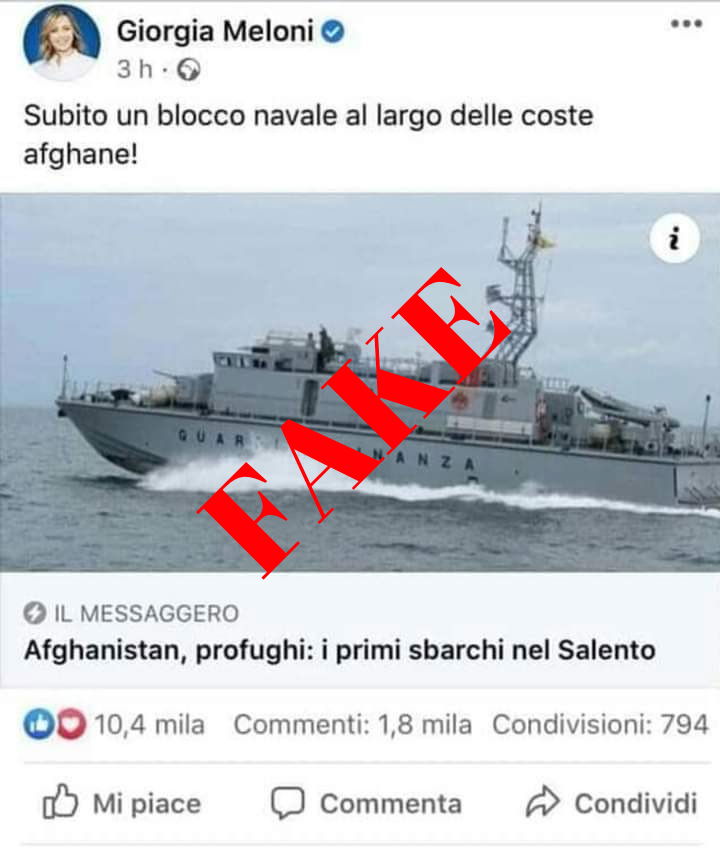The width and height of the screenshot is (720, 848).
Task: Click the Commenta button label
Action: [391, 804]
